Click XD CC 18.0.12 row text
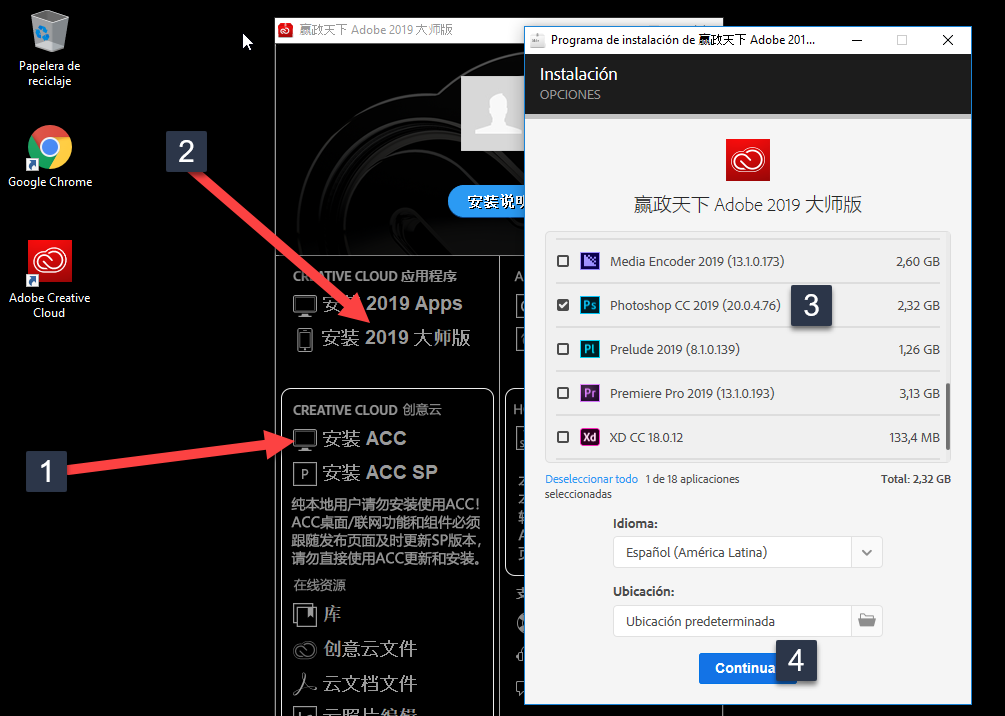 (646, 437)
